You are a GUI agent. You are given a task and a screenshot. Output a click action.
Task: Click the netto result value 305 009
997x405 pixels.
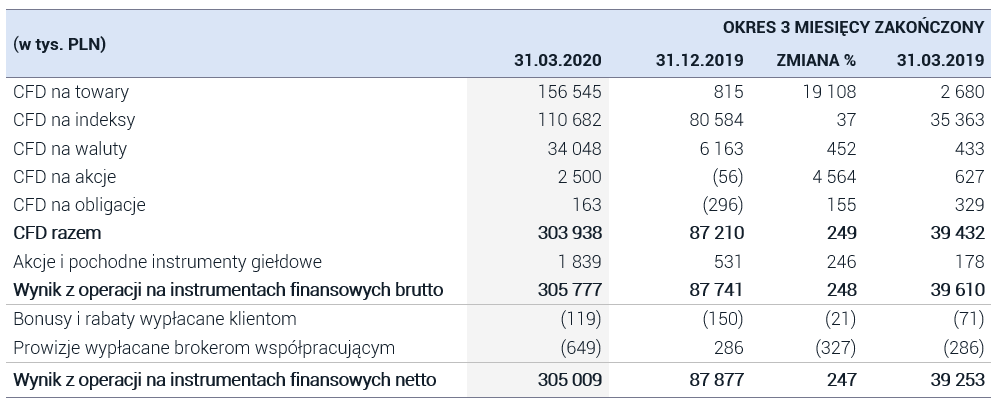(569, 380)
